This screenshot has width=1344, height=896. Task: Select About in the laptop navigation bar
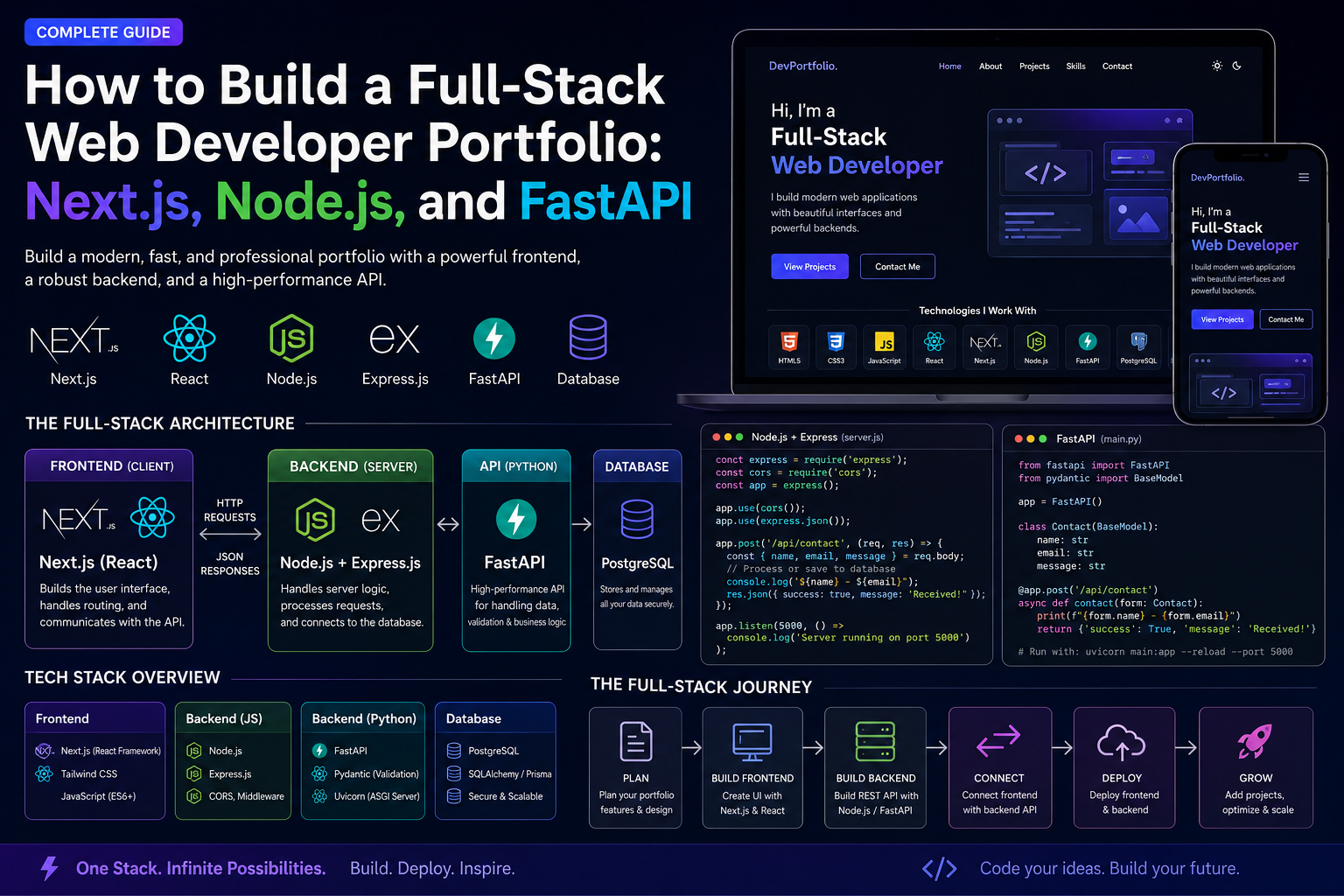pyautogui.click(x=990, y=66)
